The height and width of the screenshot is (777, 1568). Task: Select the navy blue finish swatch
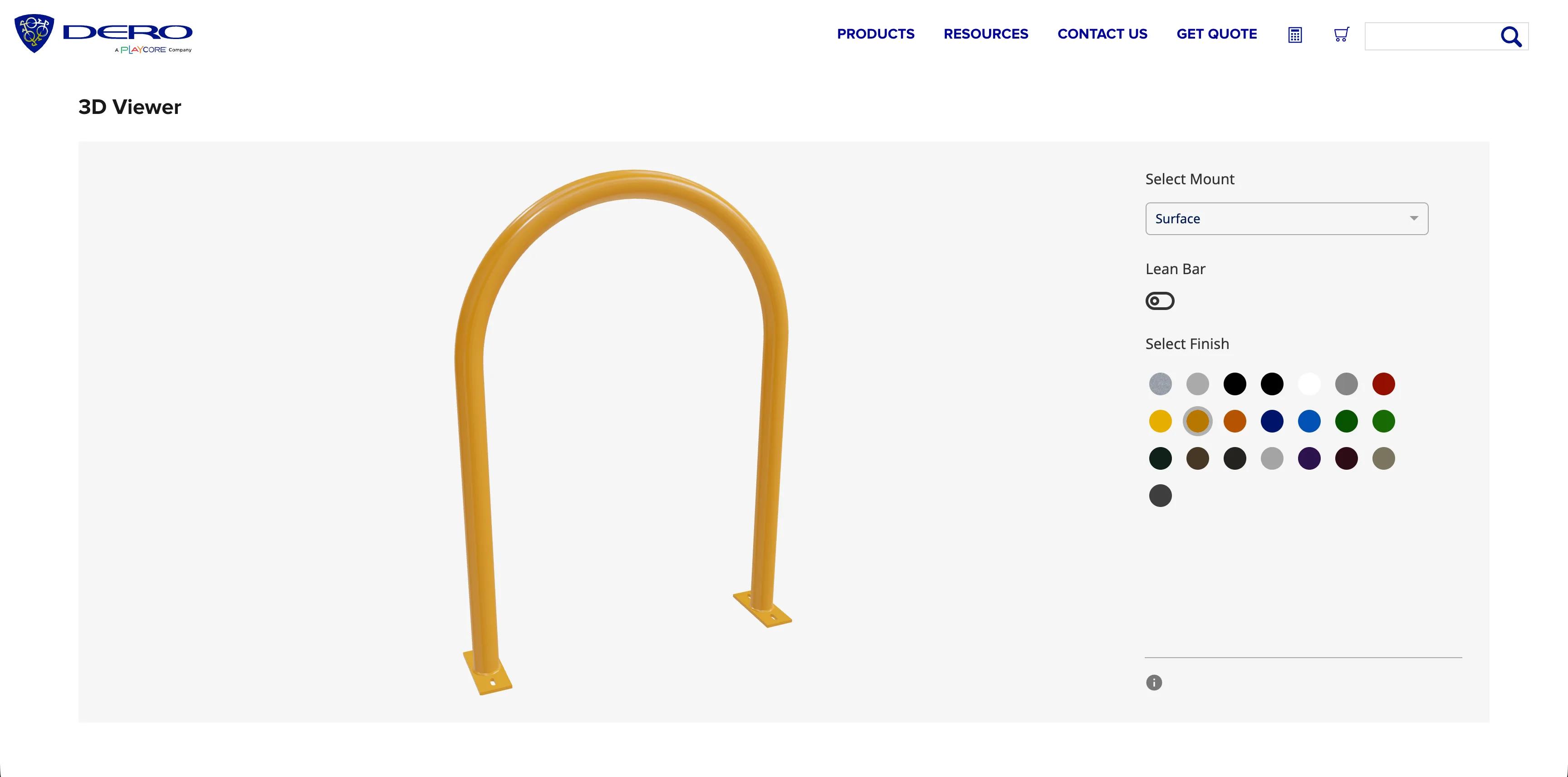click(1272, 421)
